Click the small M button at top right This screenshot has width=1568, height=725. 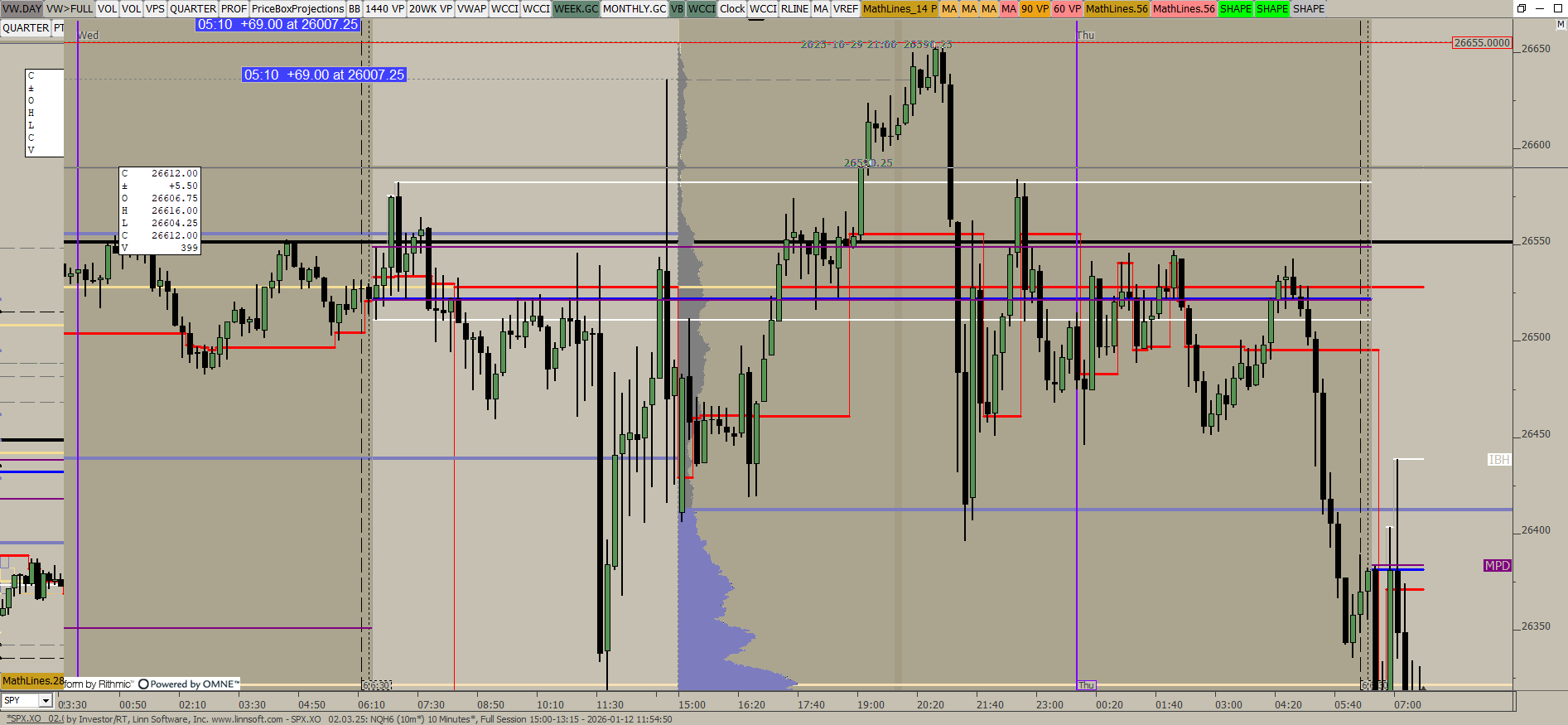(1561, 25)
